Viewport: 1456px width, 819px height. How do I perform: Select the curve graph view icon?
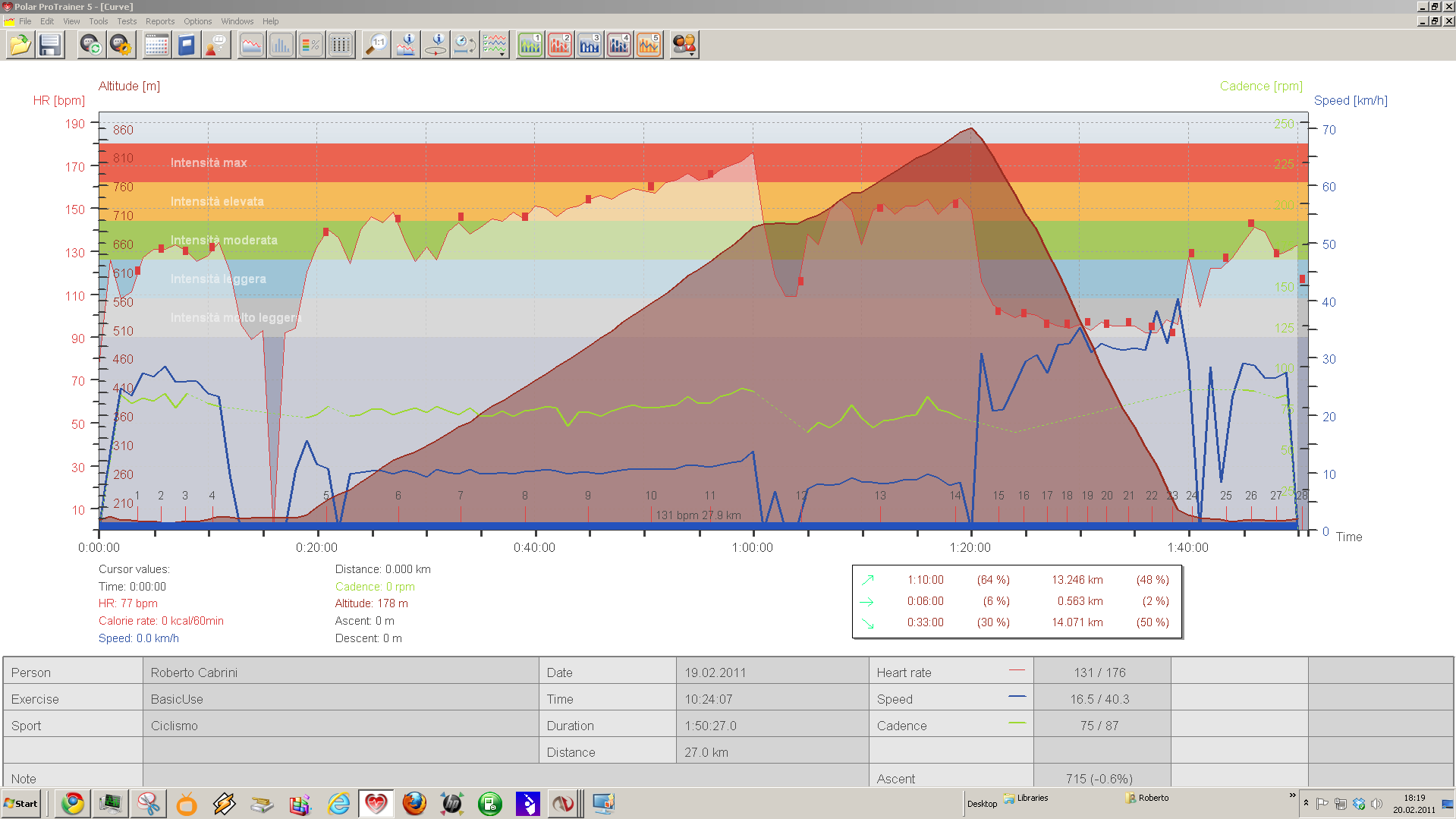pos(251,46)
